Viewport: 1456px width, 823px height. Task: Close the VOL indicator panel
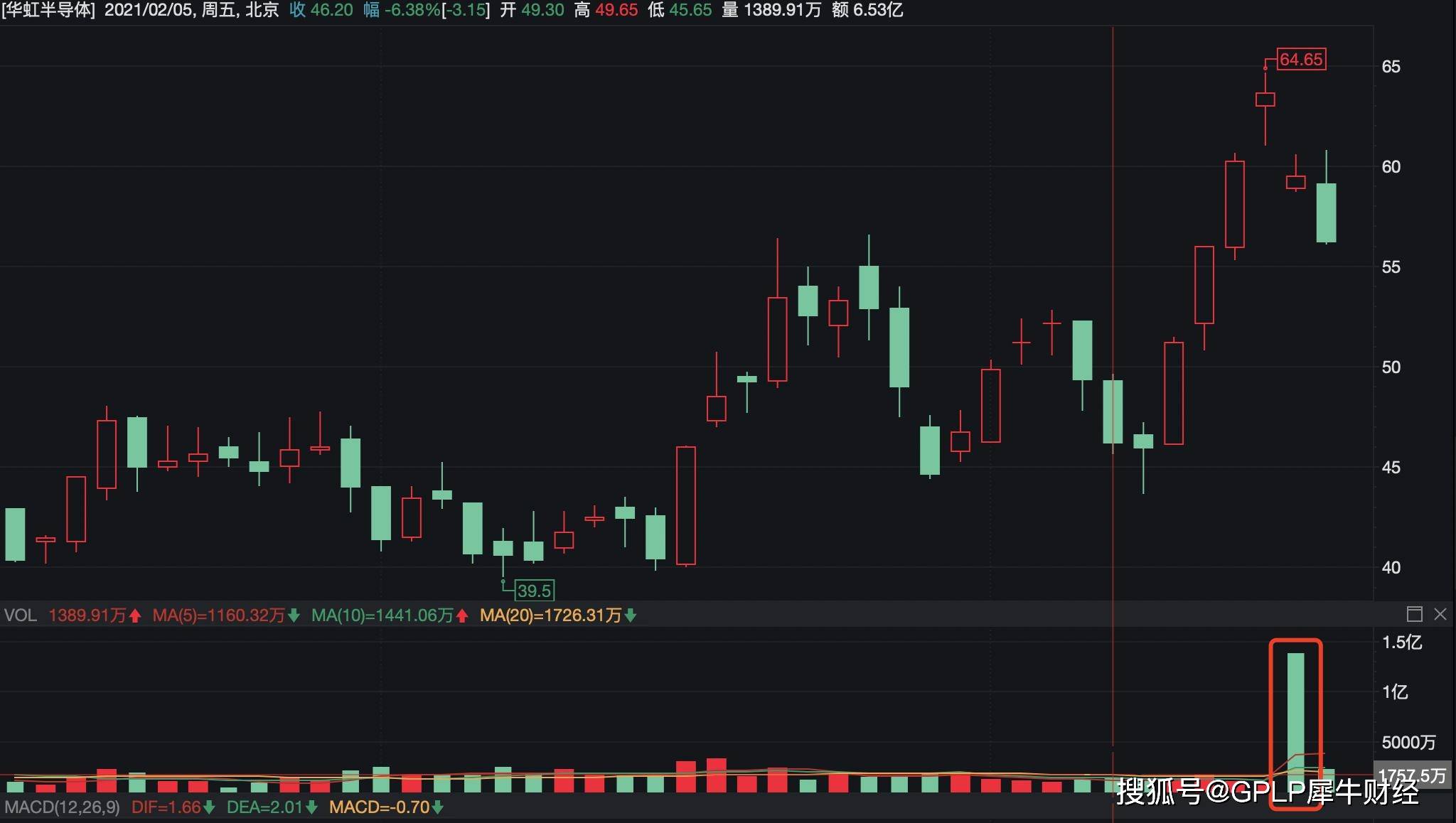[x=1440, y=614]
